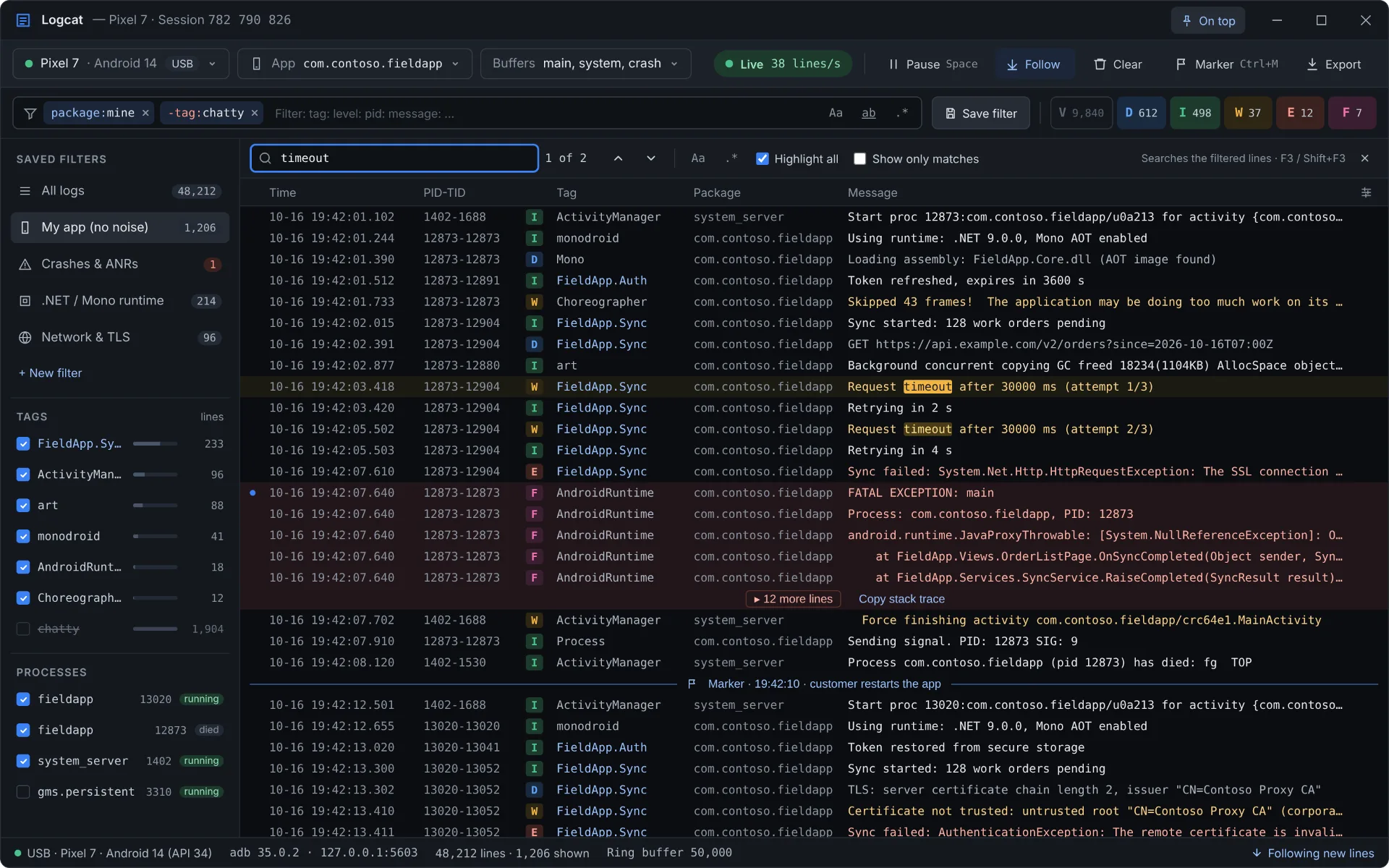Enable the chatty tag checkbox
This screenshot has height=868, width=1389.
point(23,629)
